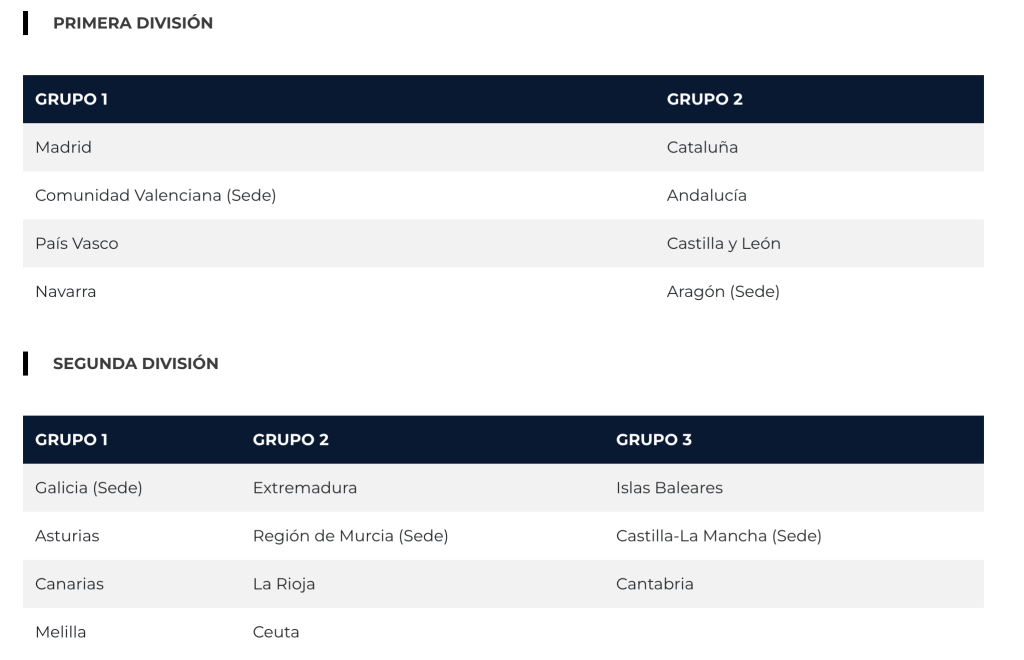
Task: Select Islas Baleares entry
Action: point(669,488)
